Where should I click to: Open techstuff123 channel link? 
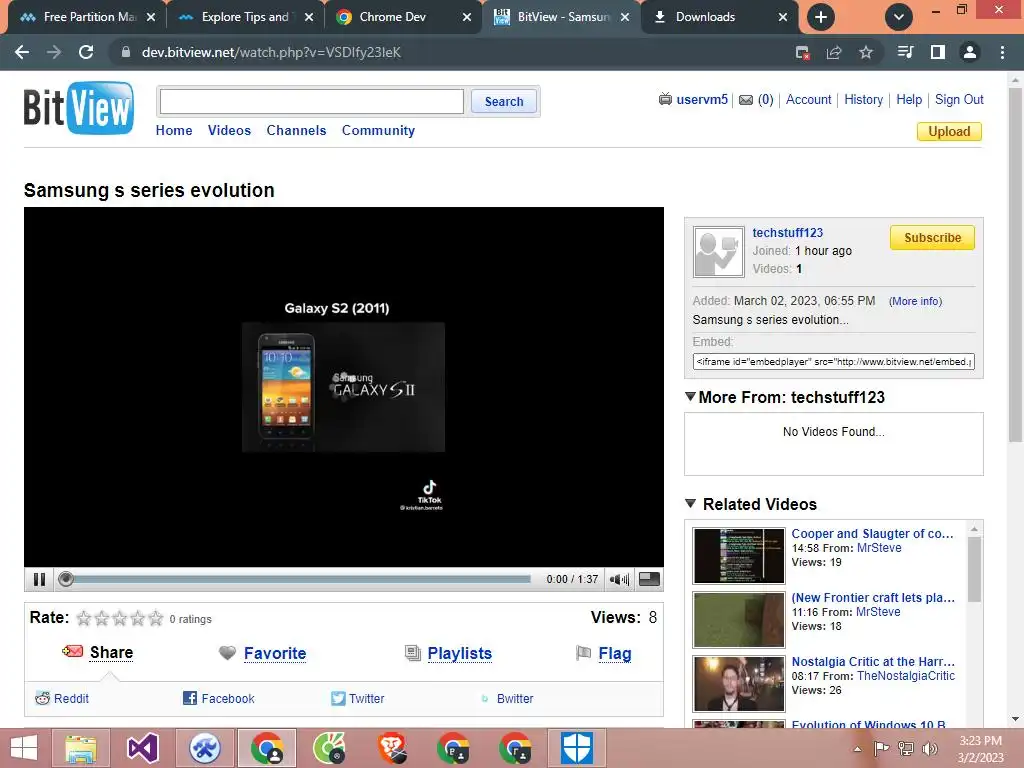[788, 232]
